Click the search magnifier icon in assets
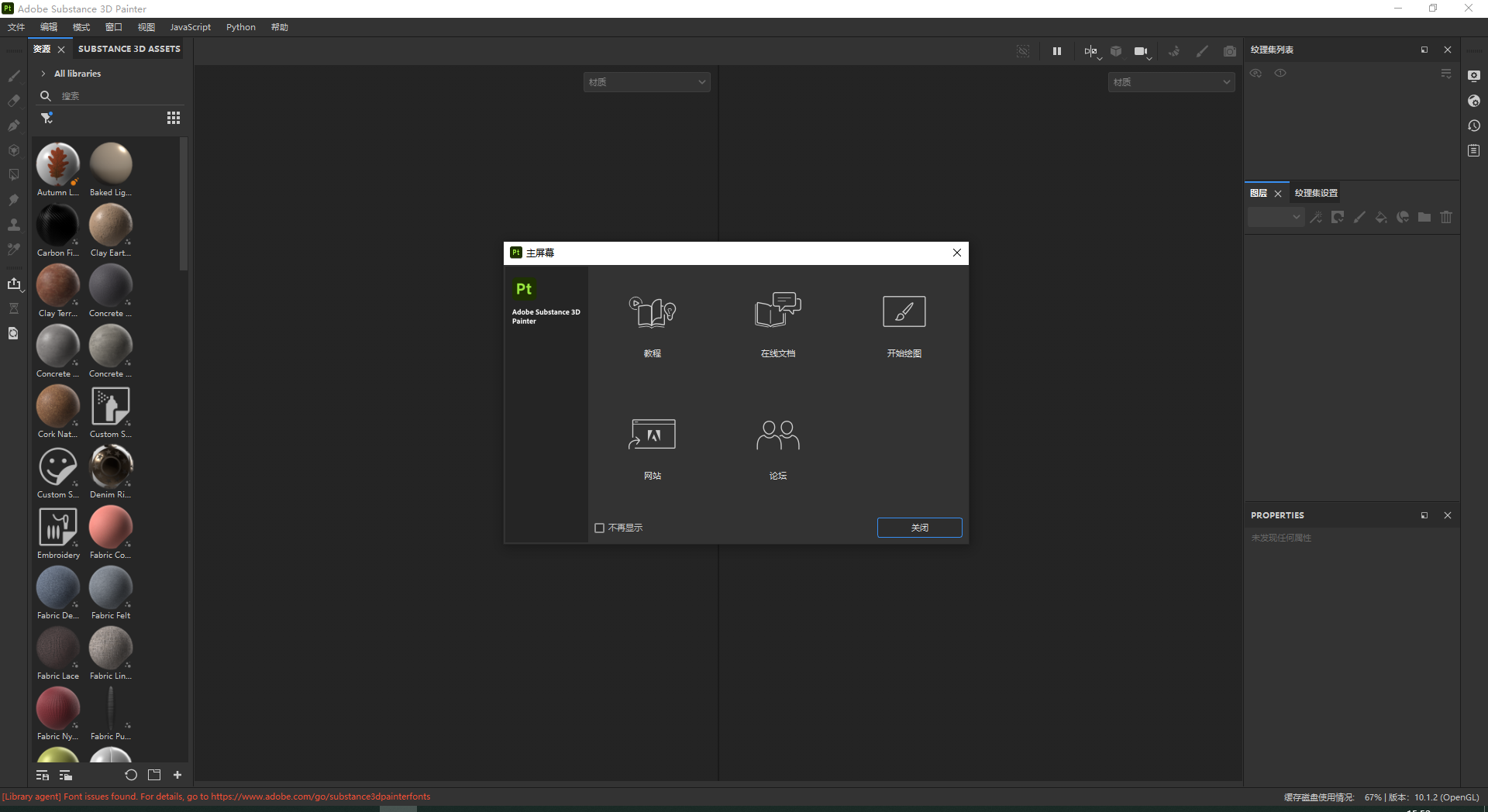Viewport: 1488px width, 812px height. coord(46,96)
